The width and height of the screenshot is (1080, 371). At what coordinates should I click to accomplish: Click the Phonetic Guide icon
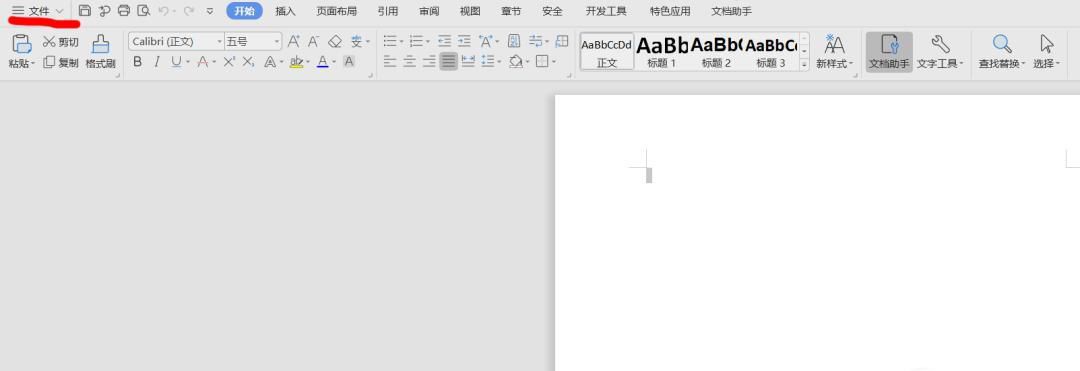[x=356, y=41]
